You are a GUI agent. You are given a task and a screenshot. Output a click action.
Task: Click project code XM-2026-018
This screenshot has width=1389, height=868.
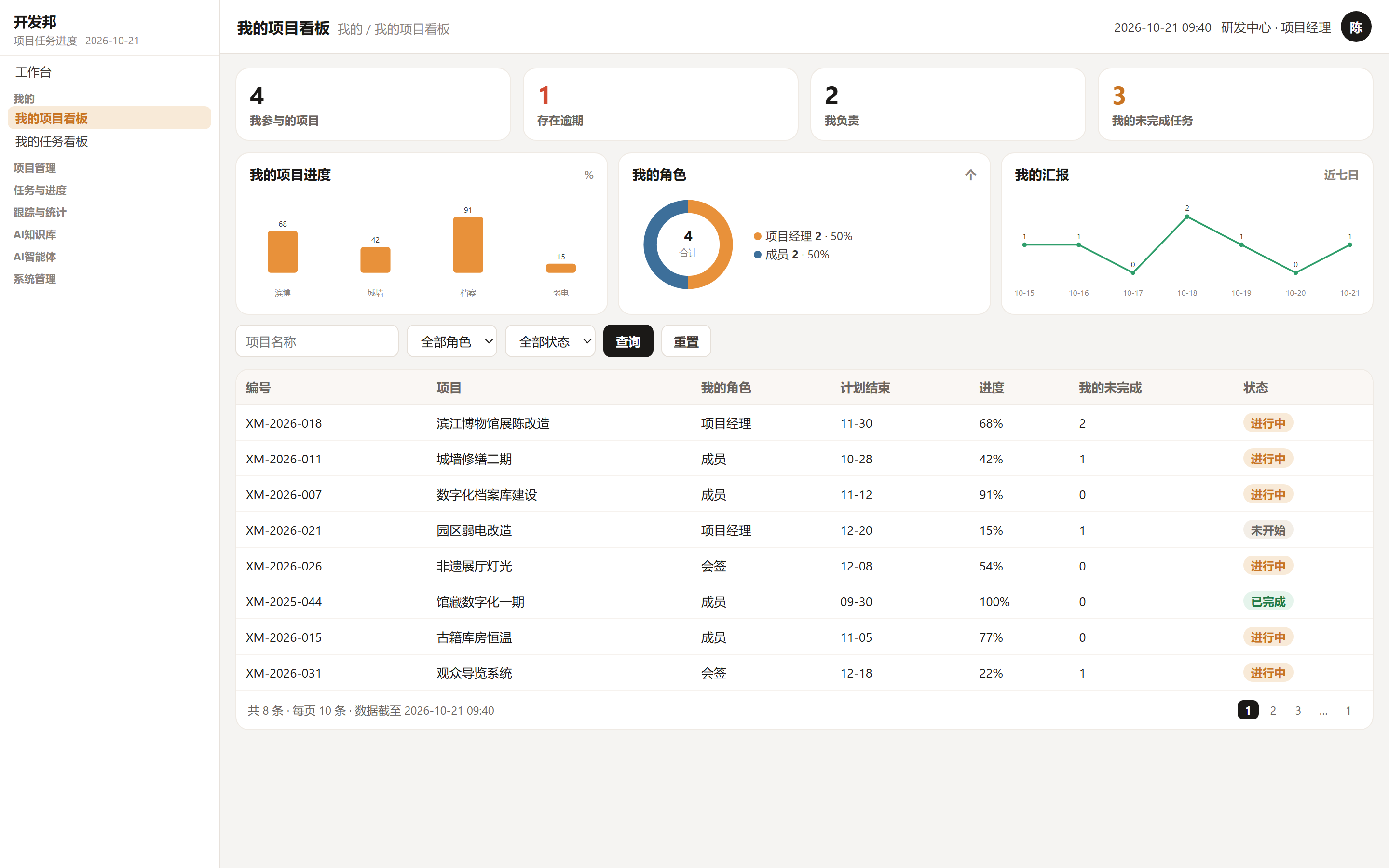click(284, 423)
